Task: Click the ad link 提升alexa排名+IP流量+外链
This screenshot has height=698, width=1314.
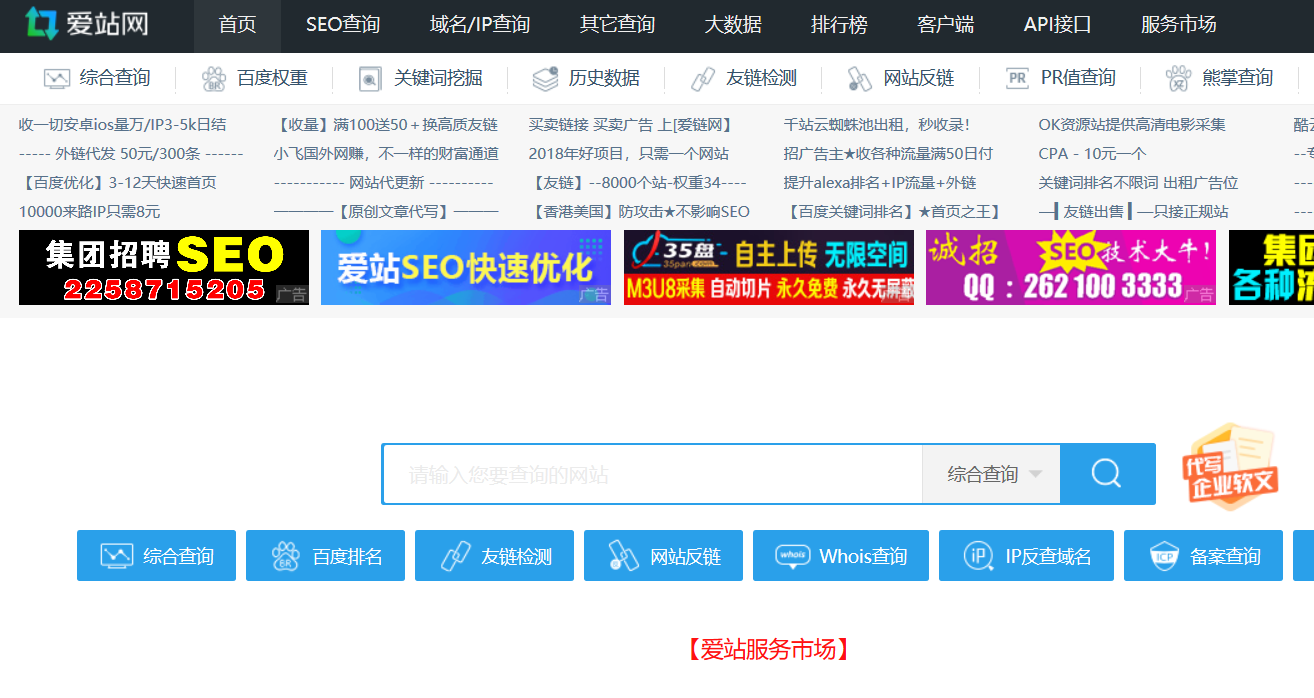Action: tap(880, 183)
